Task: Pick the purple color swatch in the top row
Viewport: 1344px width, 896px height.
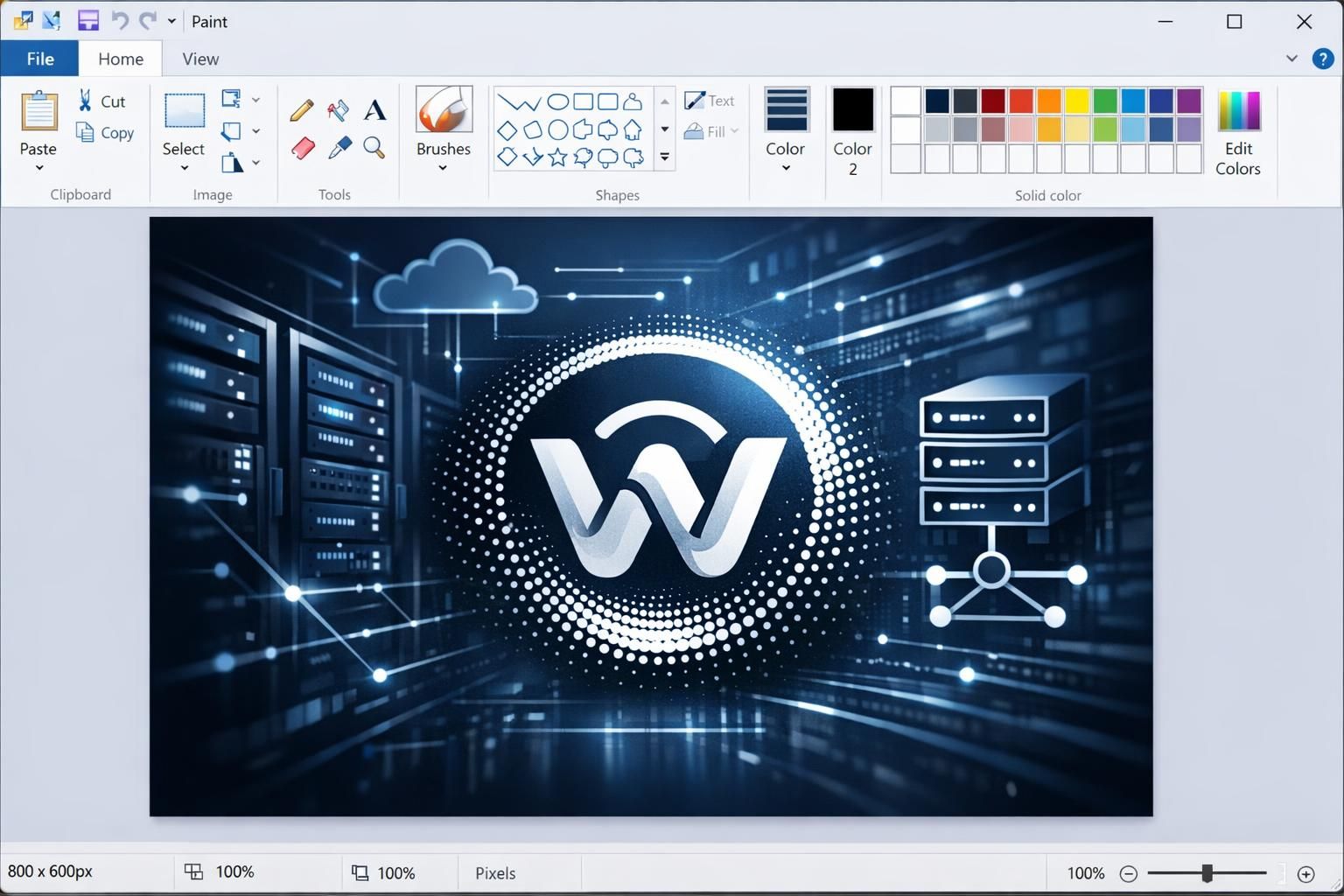Action: click(x=1189, y=101)
